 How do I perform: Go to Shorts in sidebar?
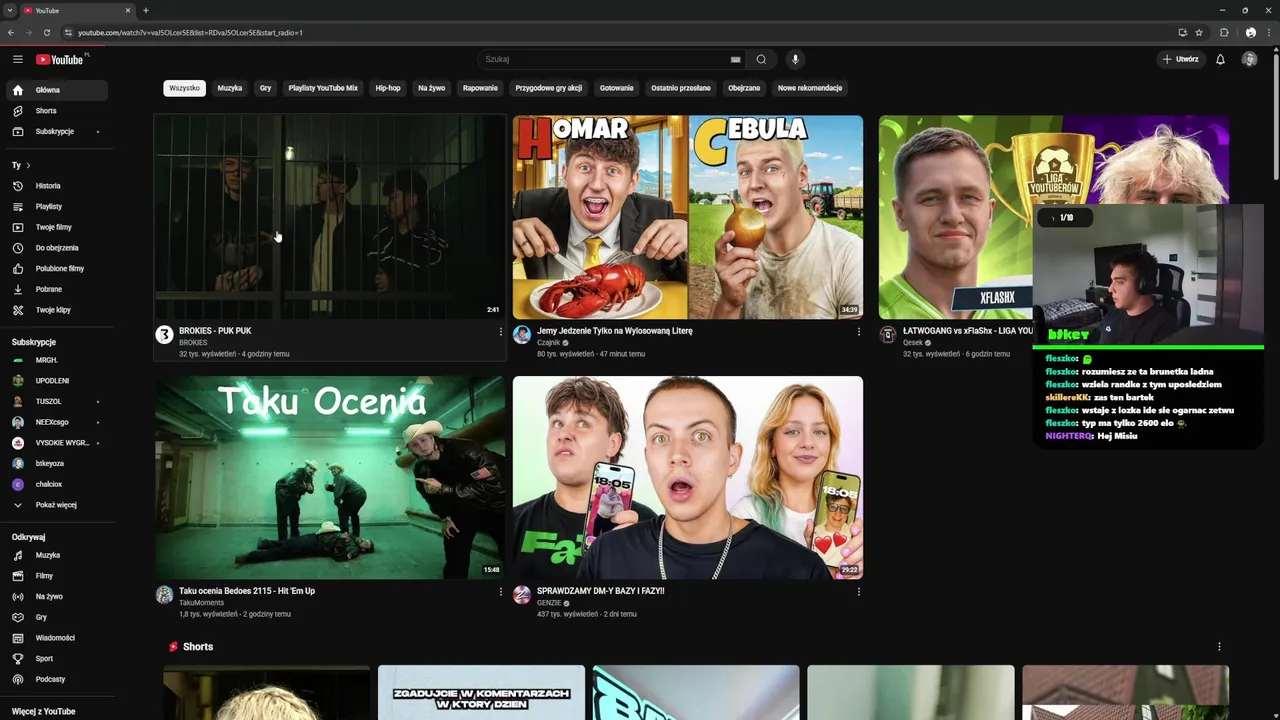(57, 111)
